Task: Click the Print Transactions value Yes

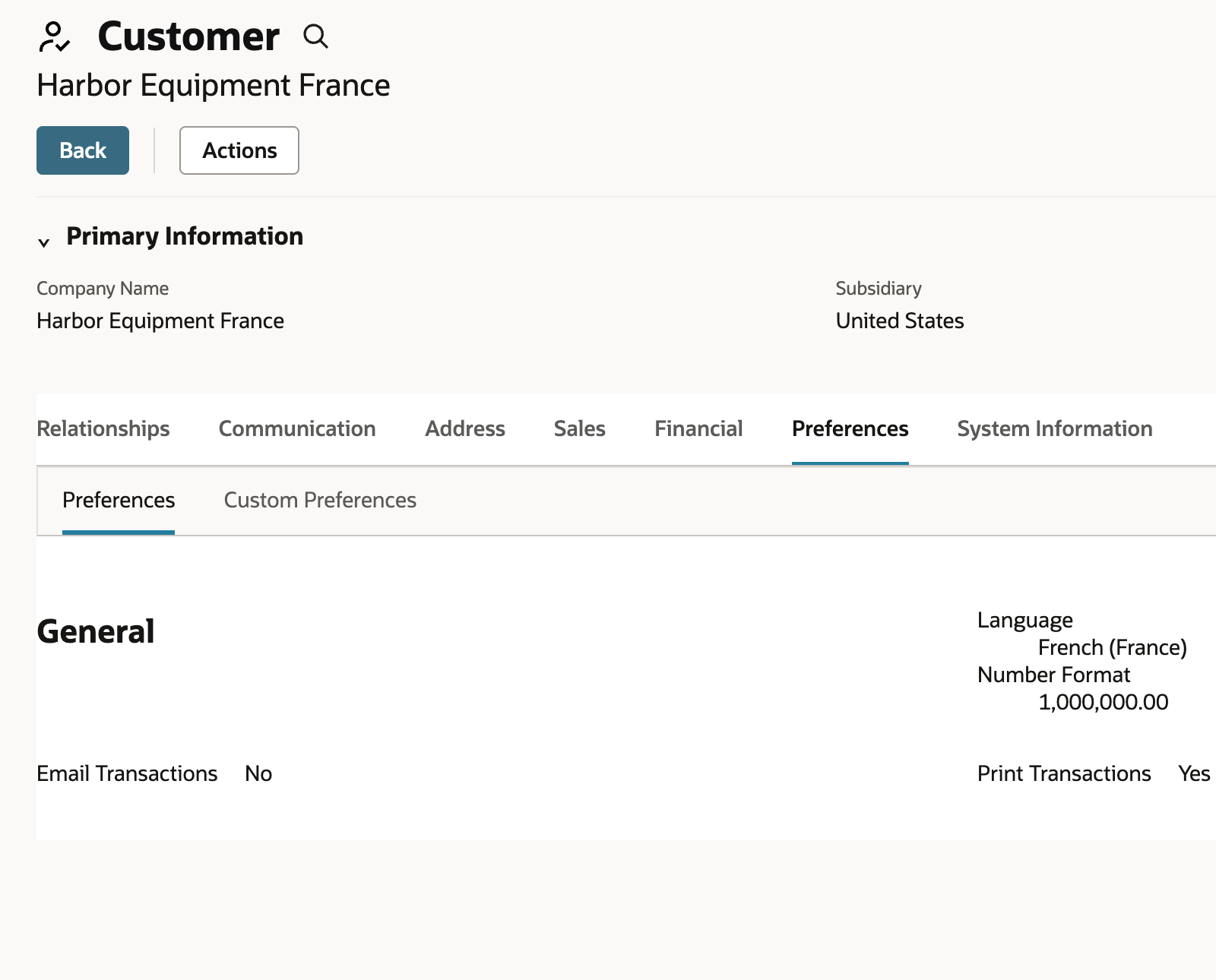Action: click(1194, 773)
